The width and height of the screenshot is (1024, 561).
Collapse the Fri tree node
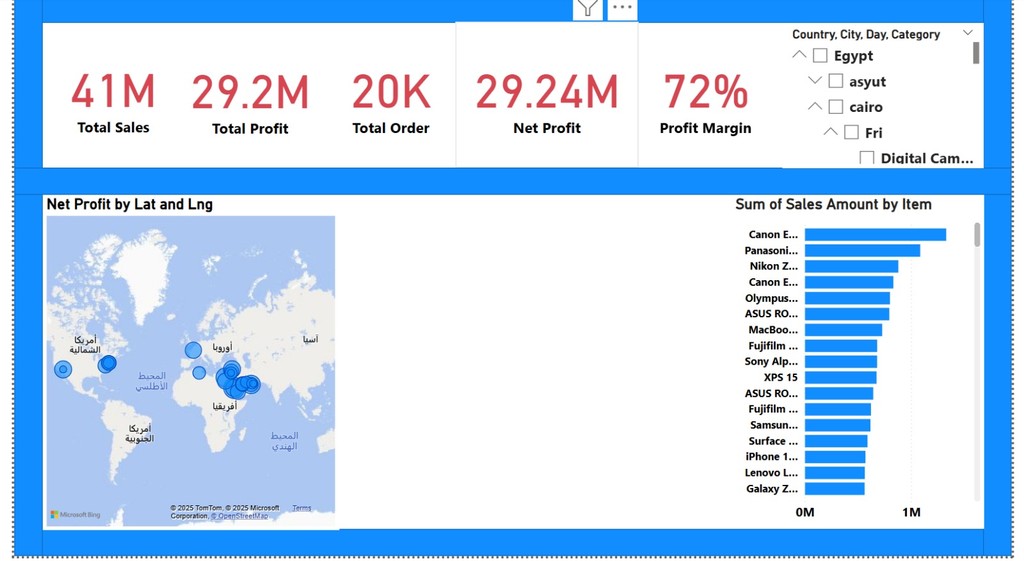point(831,132)
